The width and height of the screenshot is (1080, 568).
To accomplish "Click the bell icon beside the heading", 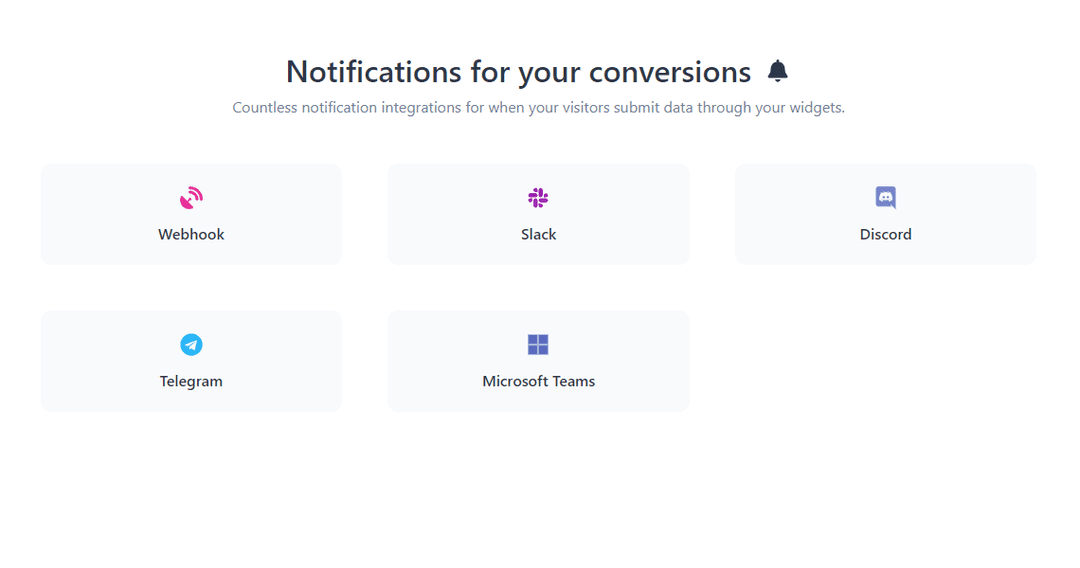I will pos(778,71).
